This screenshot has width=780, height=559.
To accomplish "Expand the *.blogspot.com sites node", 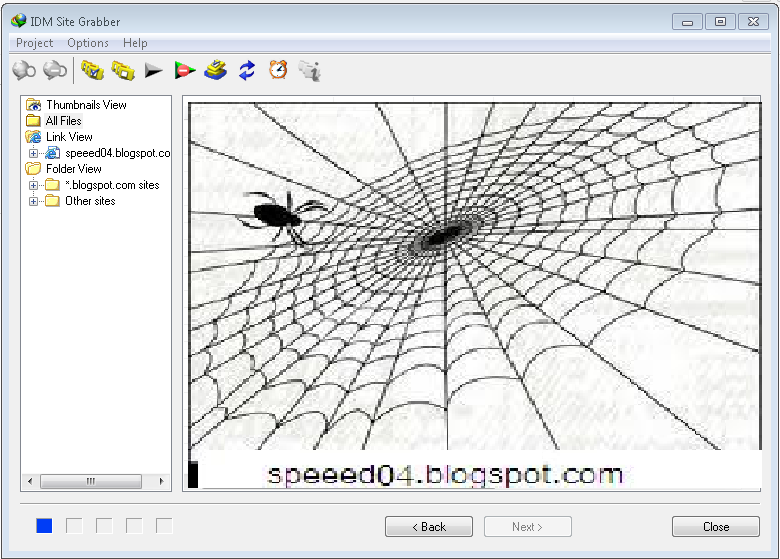I will pos(33,185).
